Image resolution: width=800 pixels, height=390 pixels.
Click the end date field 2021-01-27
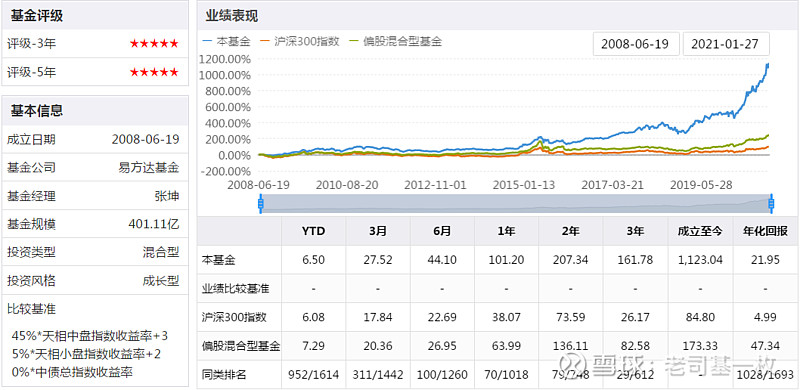click(726, 44)
